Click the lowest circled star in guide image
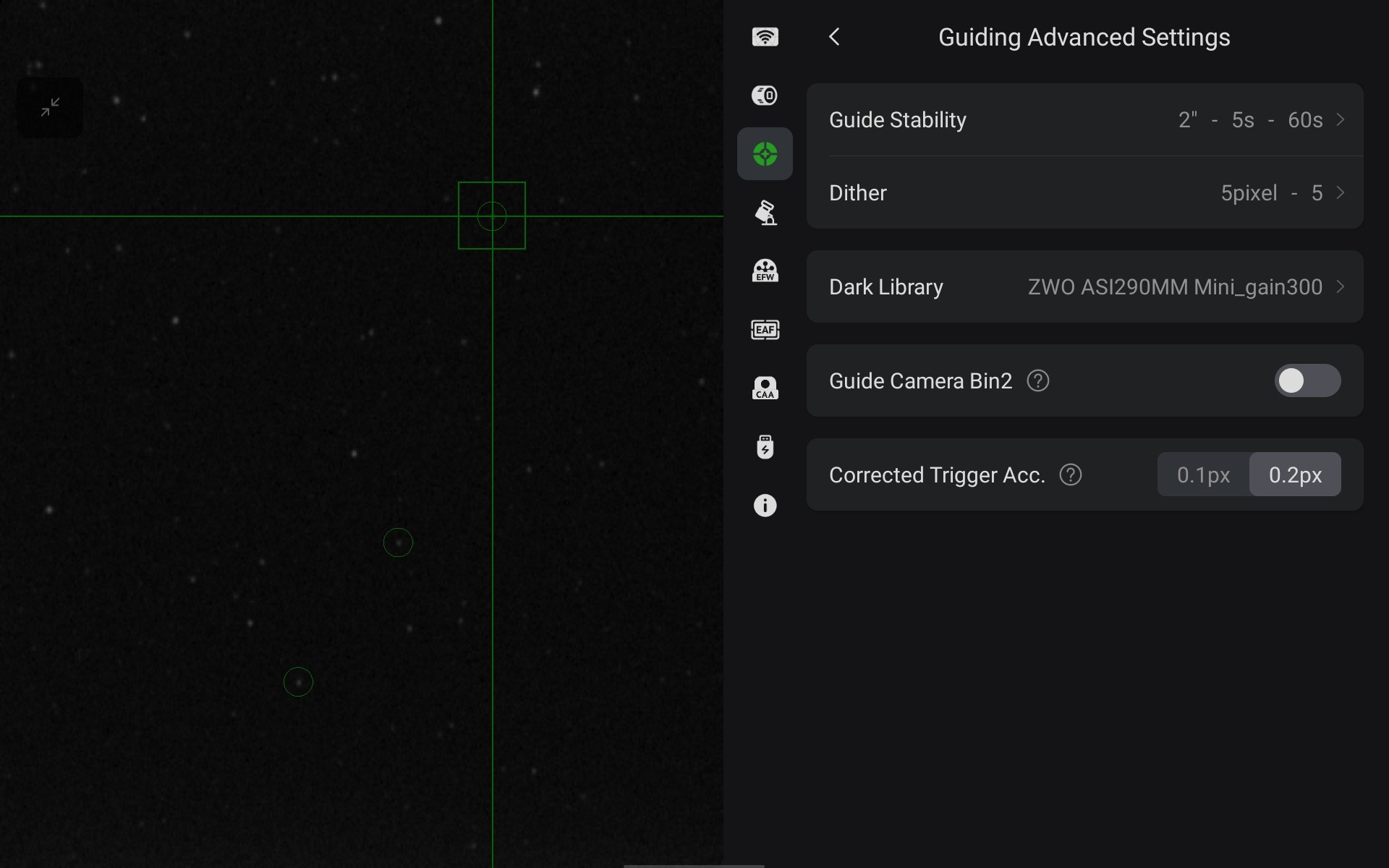 pos(298,682)
